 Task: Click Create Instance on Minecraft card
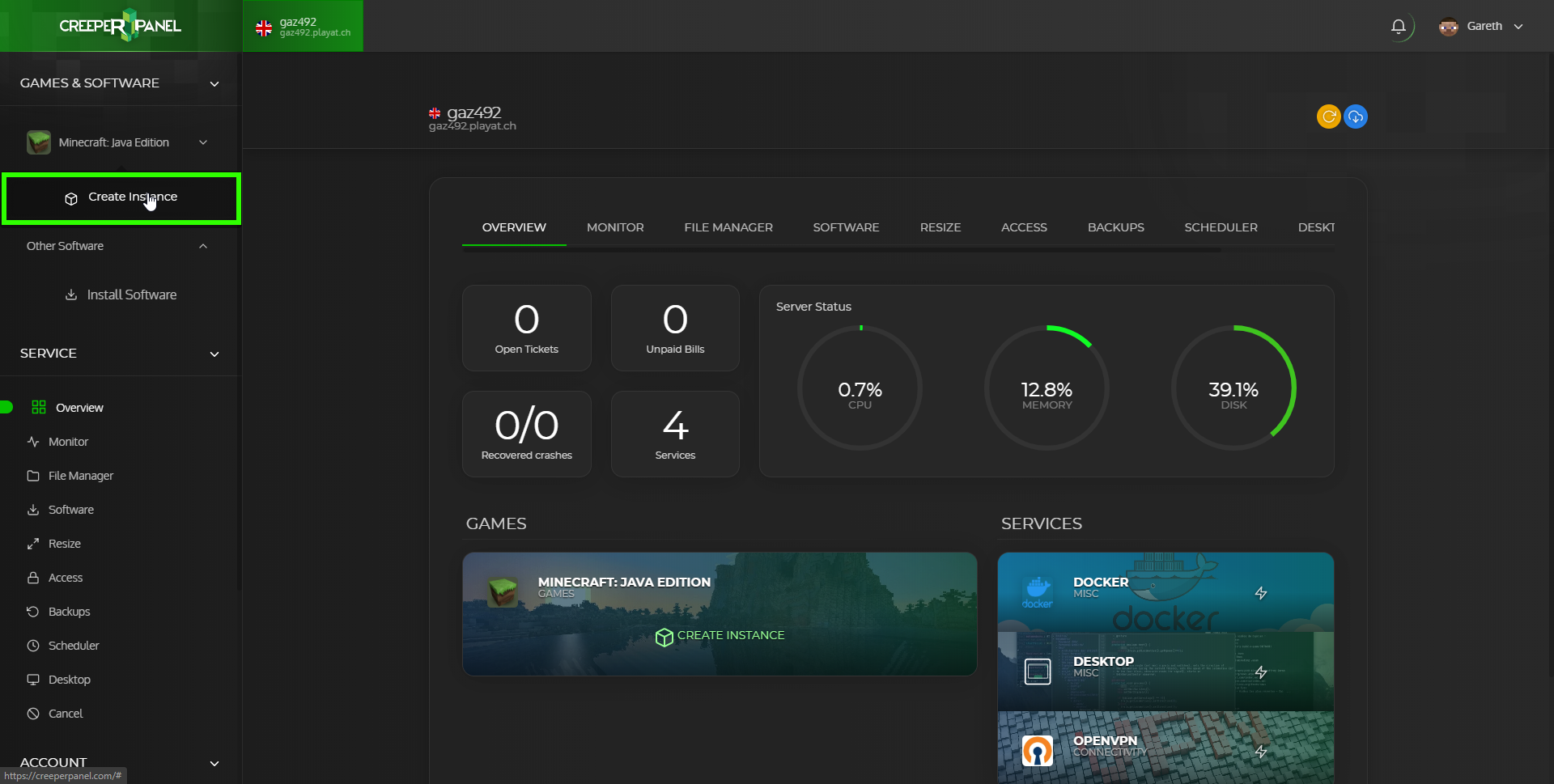[720, 636]
